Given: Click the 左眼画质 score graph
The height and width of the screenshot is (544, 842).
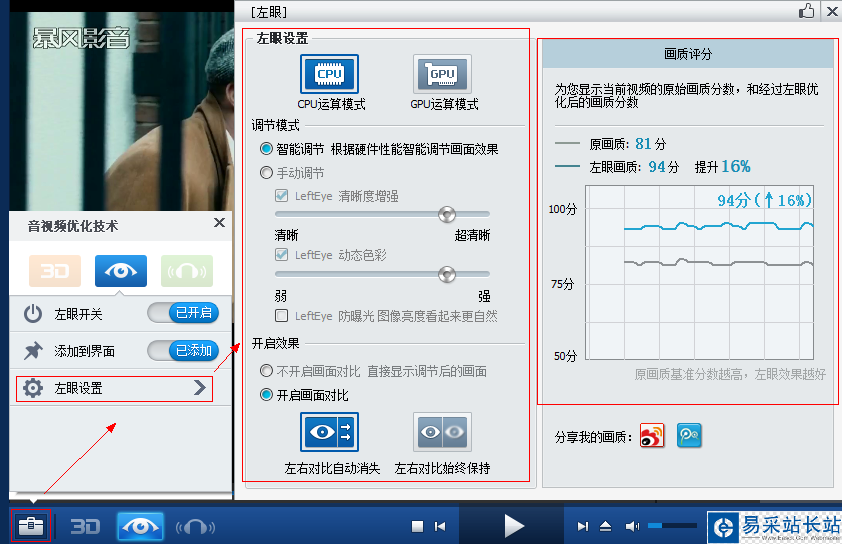Looking at the screenshot, I should tap(700, 272).
